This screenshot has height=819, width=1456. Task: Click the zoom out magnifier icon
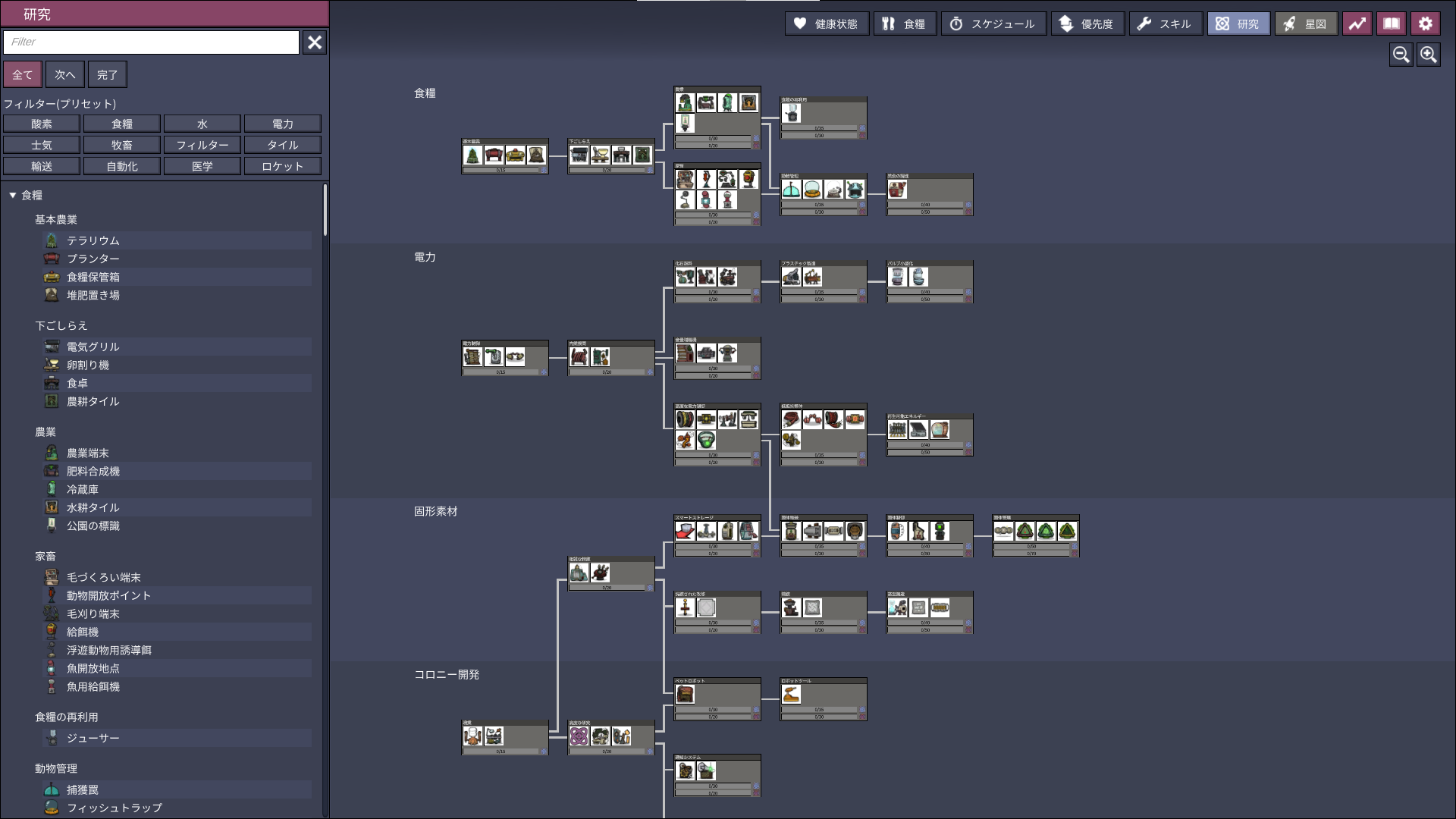pos(1401,55)
